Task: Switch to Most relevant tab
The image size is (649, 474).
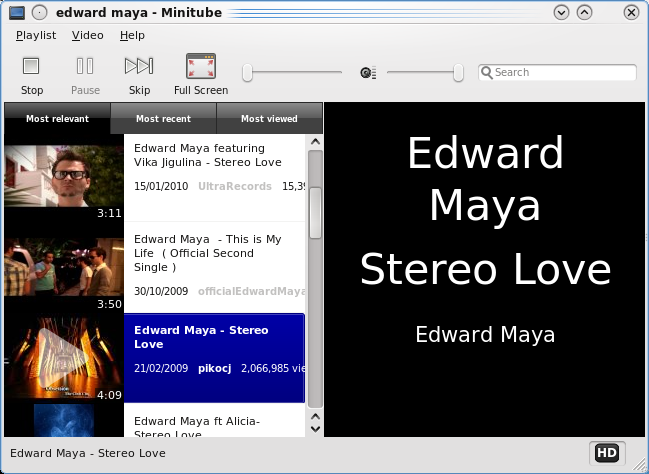Action: pos(58,118)
